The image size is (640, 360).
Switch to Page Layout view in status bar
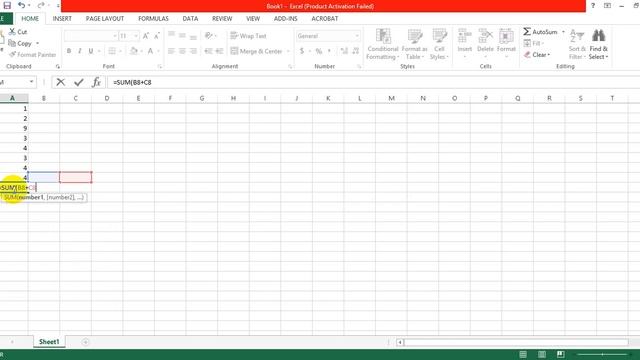coord(542,354)
